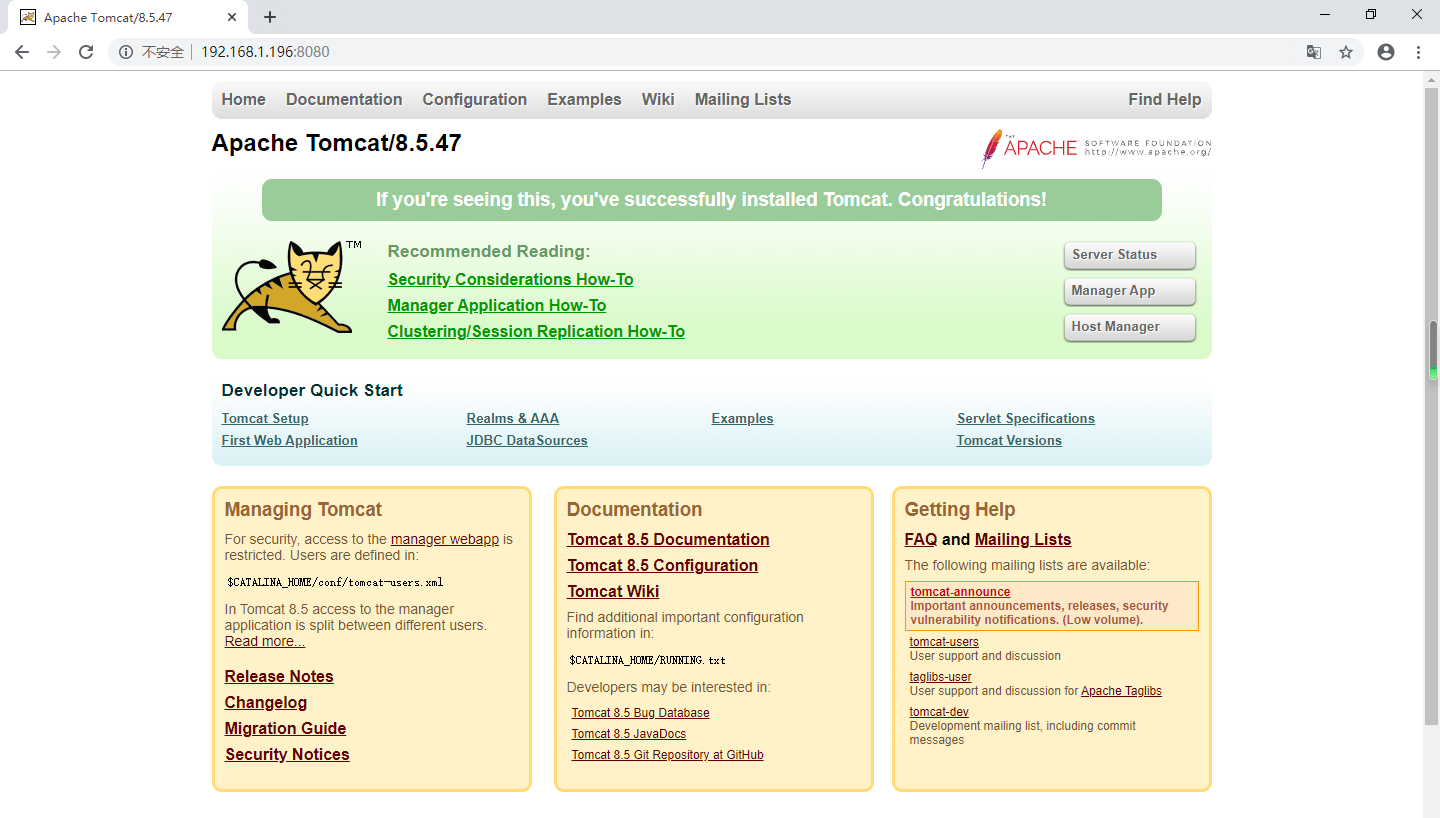This screenshot has height=818, width=1440.
Task: Open Tomcat 8.5 Configuration link
Action: point(663,565)
